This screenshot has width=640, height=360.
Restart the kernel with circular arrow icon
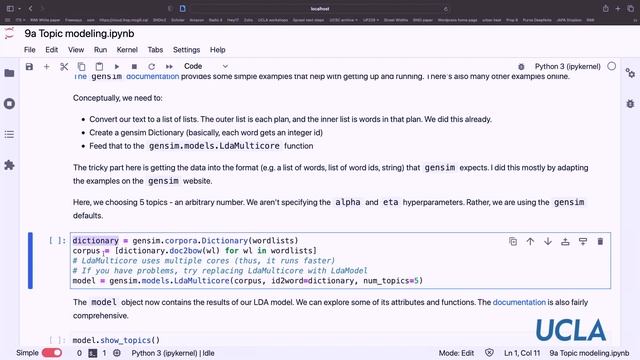(151, 67)
